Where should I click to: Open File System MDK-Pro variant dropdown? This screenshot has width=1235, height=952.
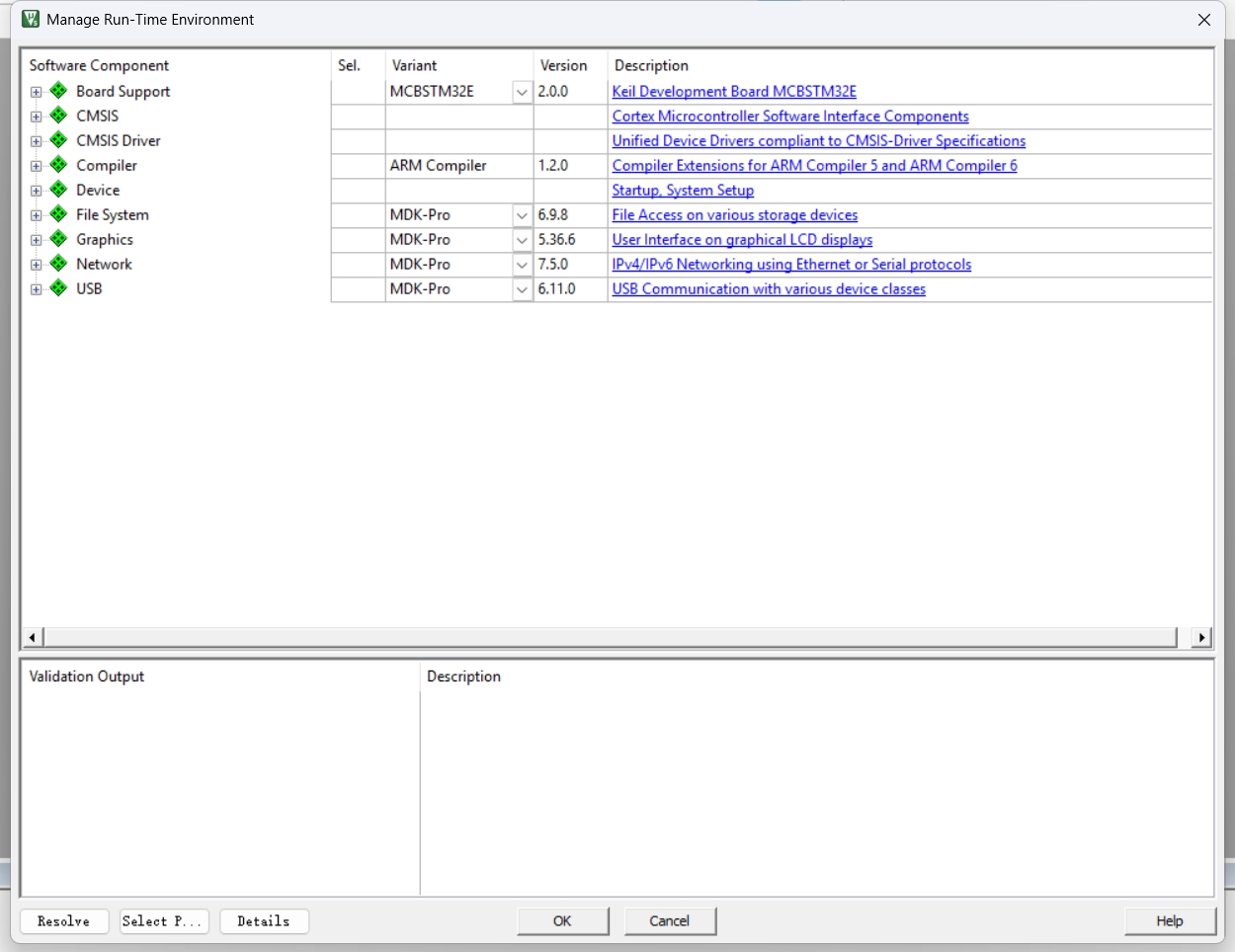tap(522, 215)
